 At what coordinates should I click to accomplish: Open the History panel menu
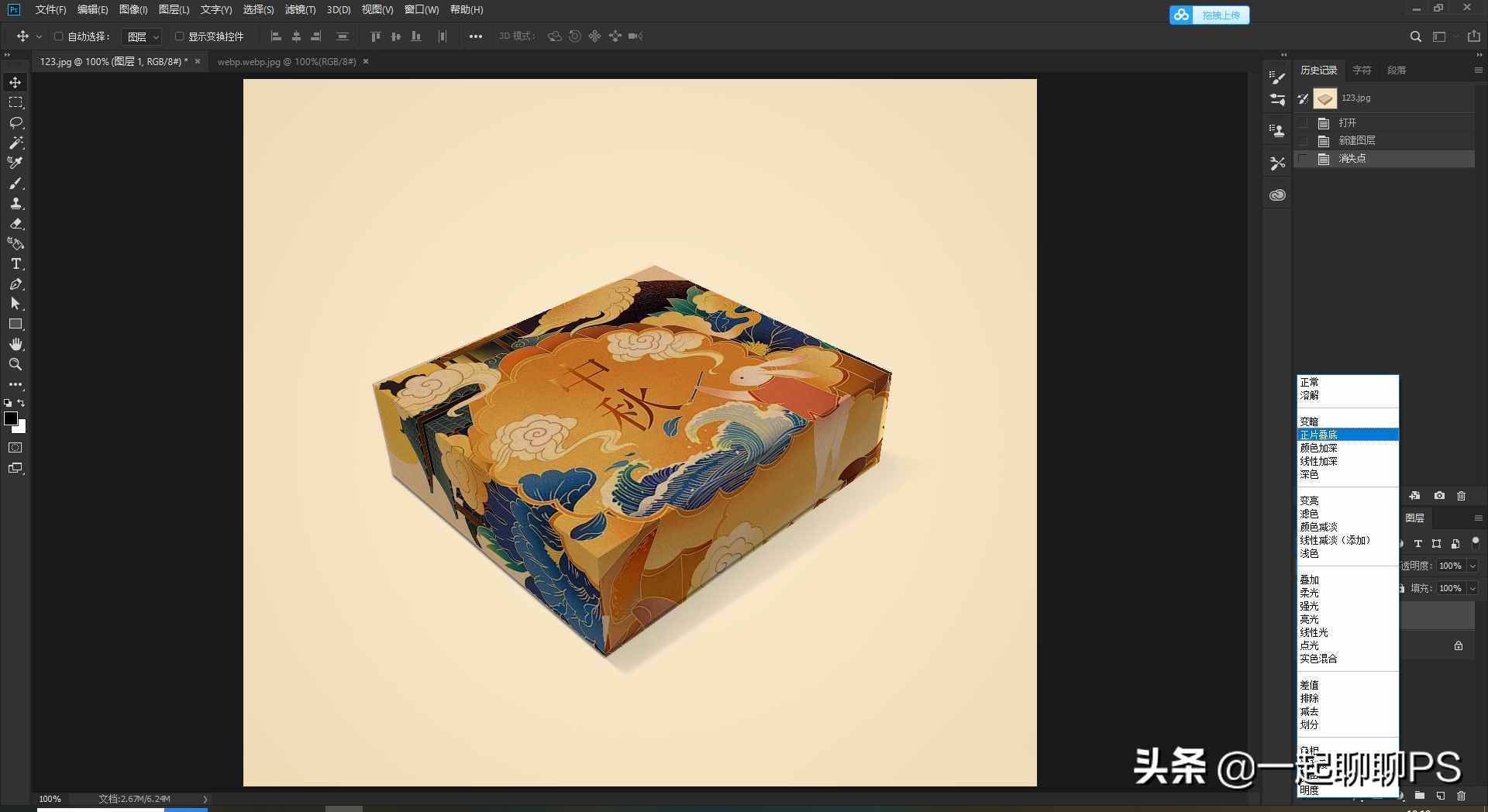1478,70
